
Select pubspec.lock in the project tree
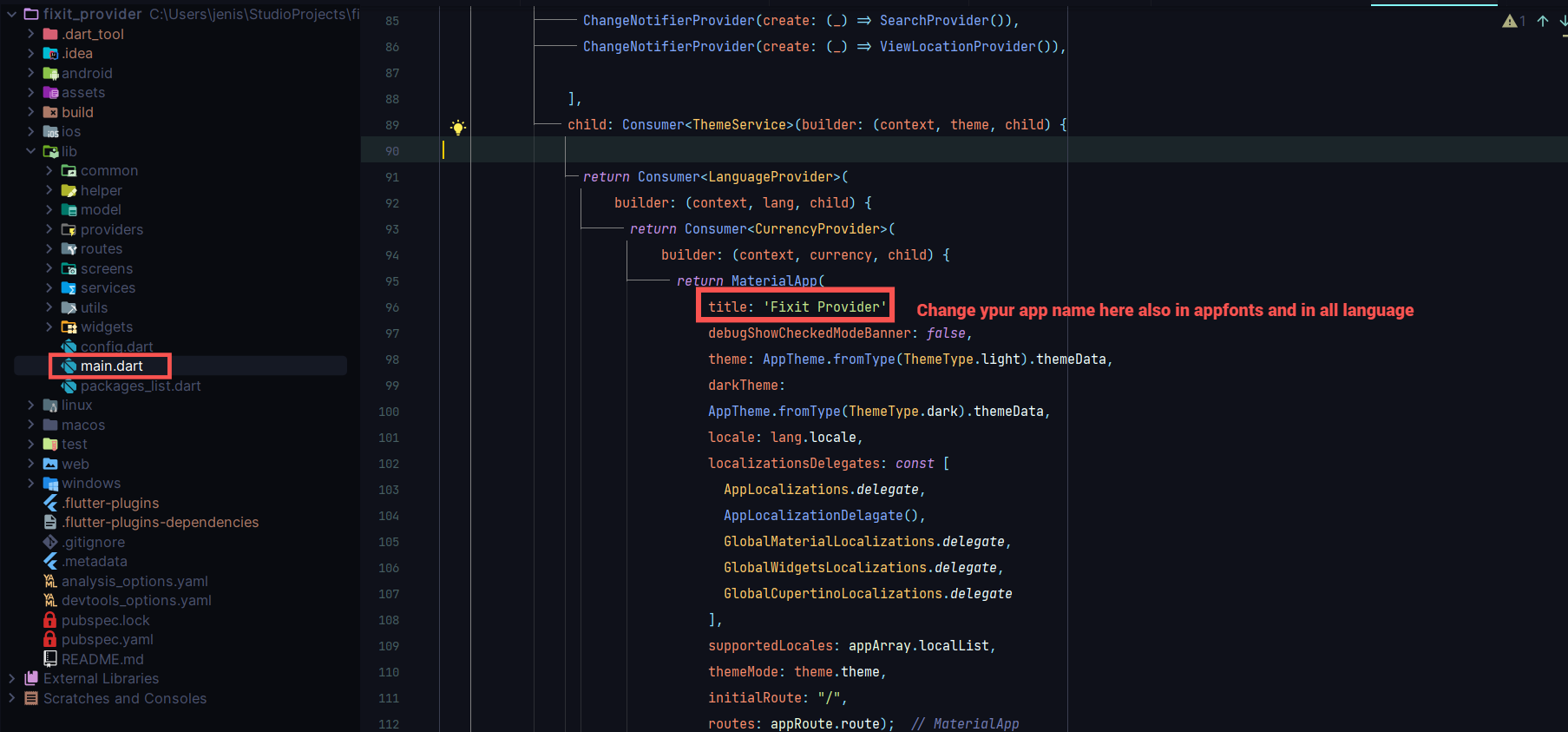point(105,620)
